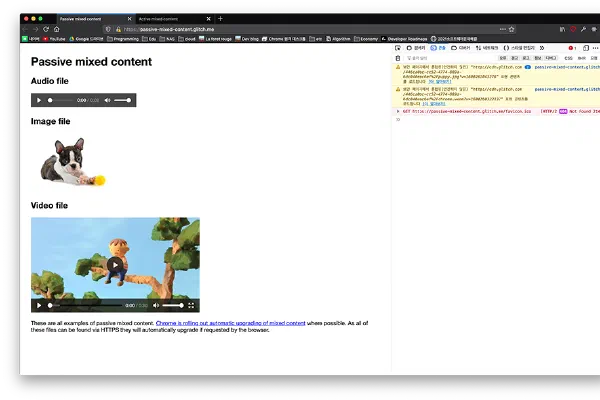Adjust the video volume slider
This screenshot has width=600, height=400.
click(172, 305)
